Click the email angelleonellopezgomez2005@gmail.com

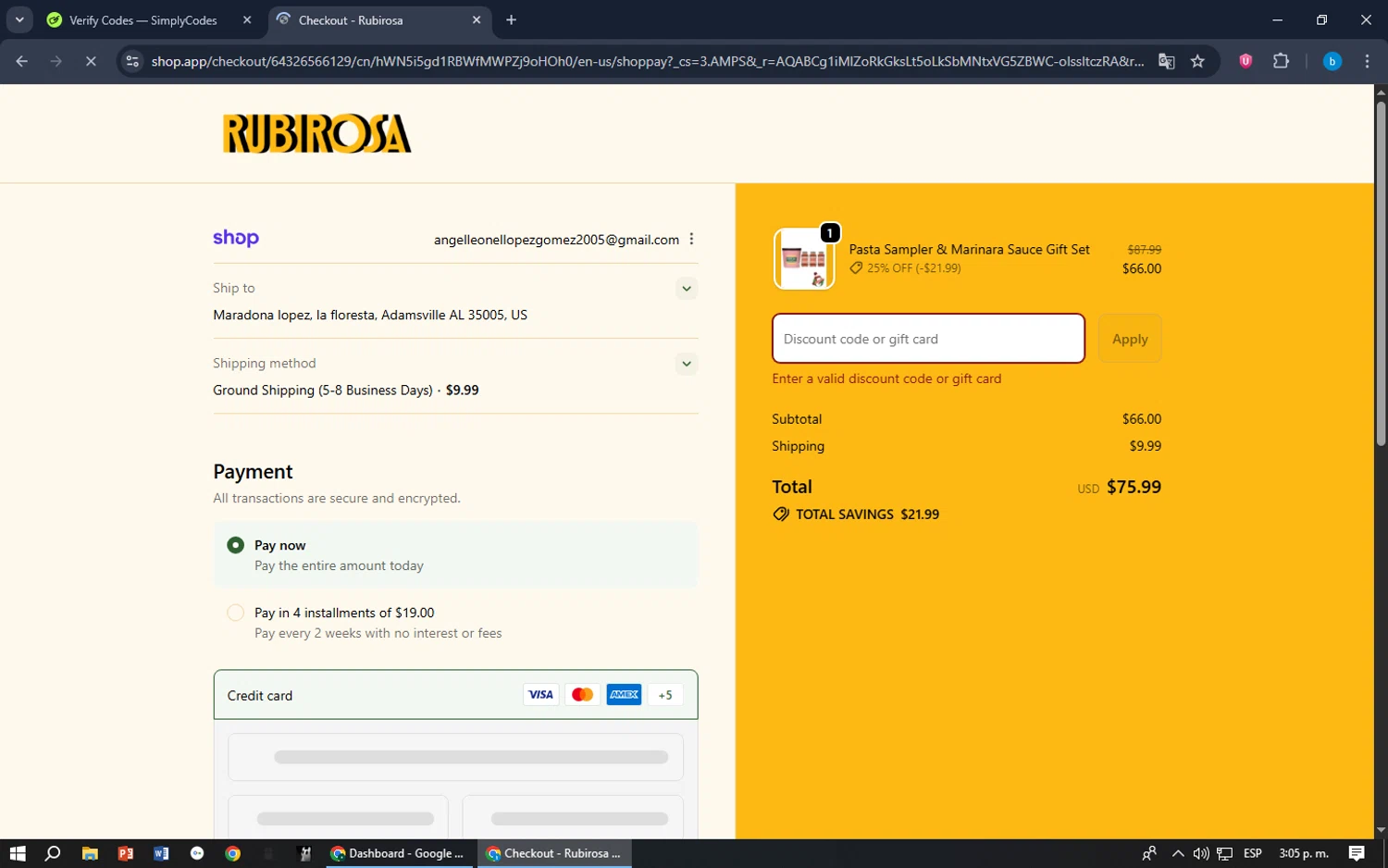(556, 240)
